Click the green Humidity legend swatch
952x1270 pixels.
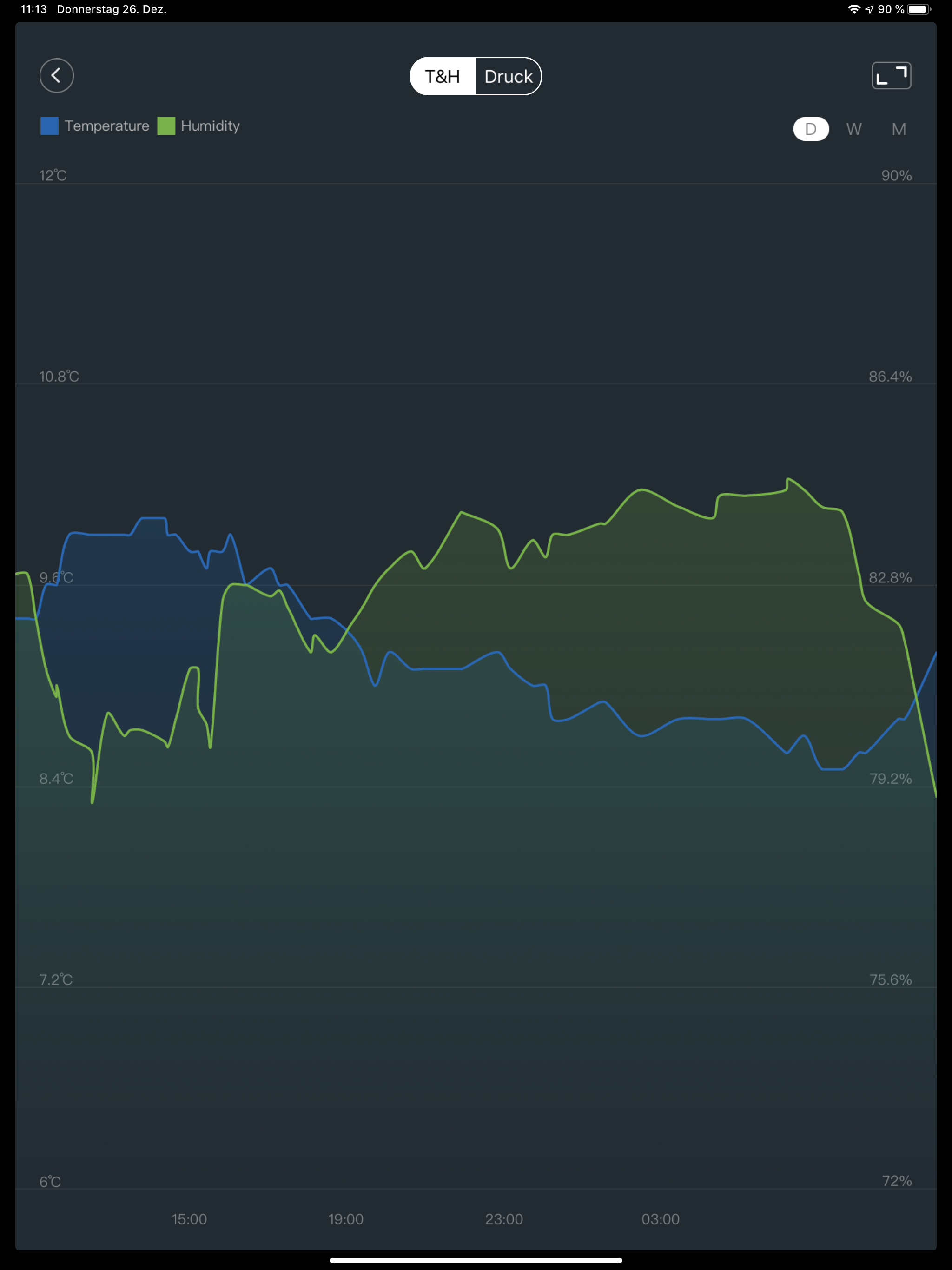[x=166, y=126]
